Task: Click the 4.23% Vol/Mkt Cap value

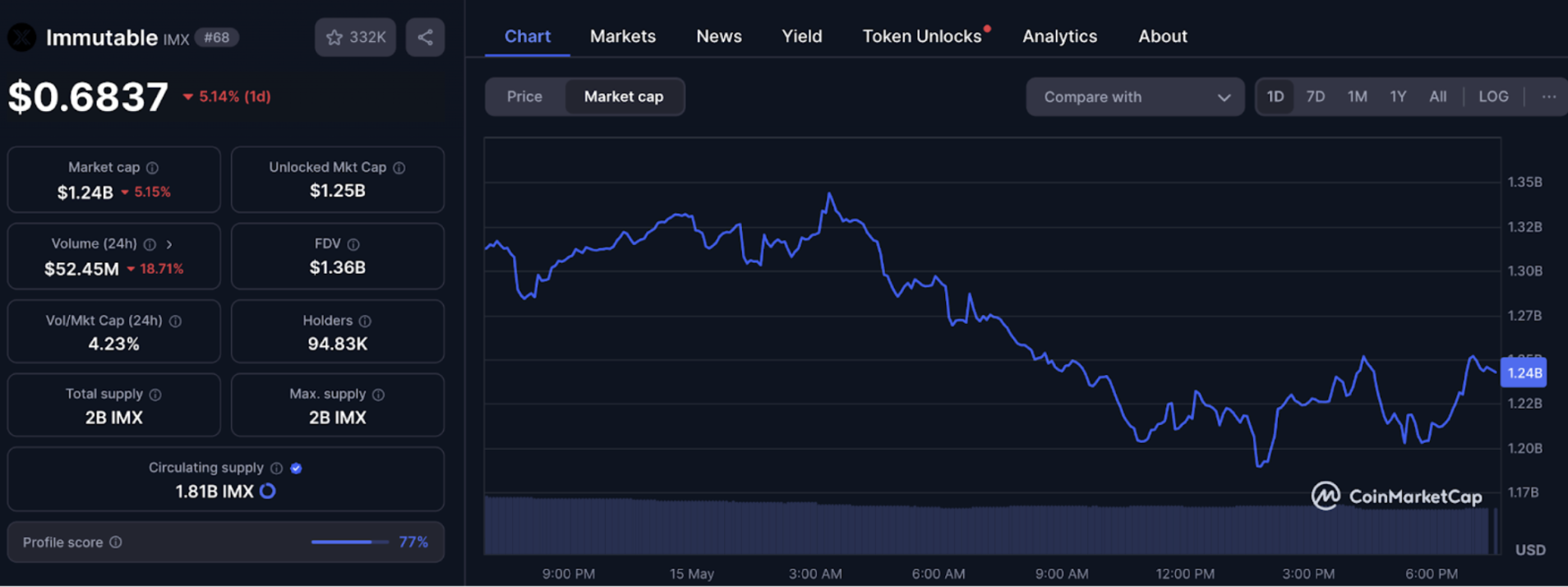Action: click(114, 344)
